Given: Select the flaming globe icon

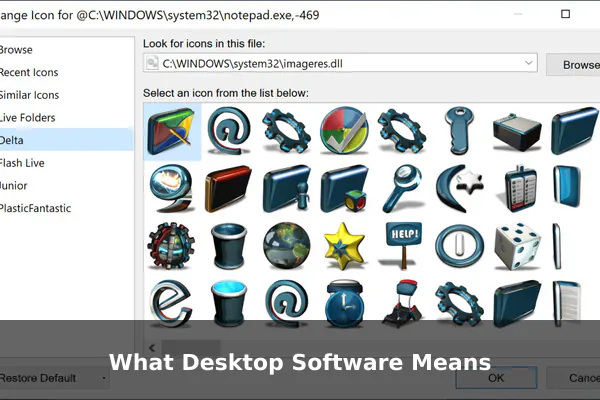Looking at the screenshot, I should click(171, 188).
